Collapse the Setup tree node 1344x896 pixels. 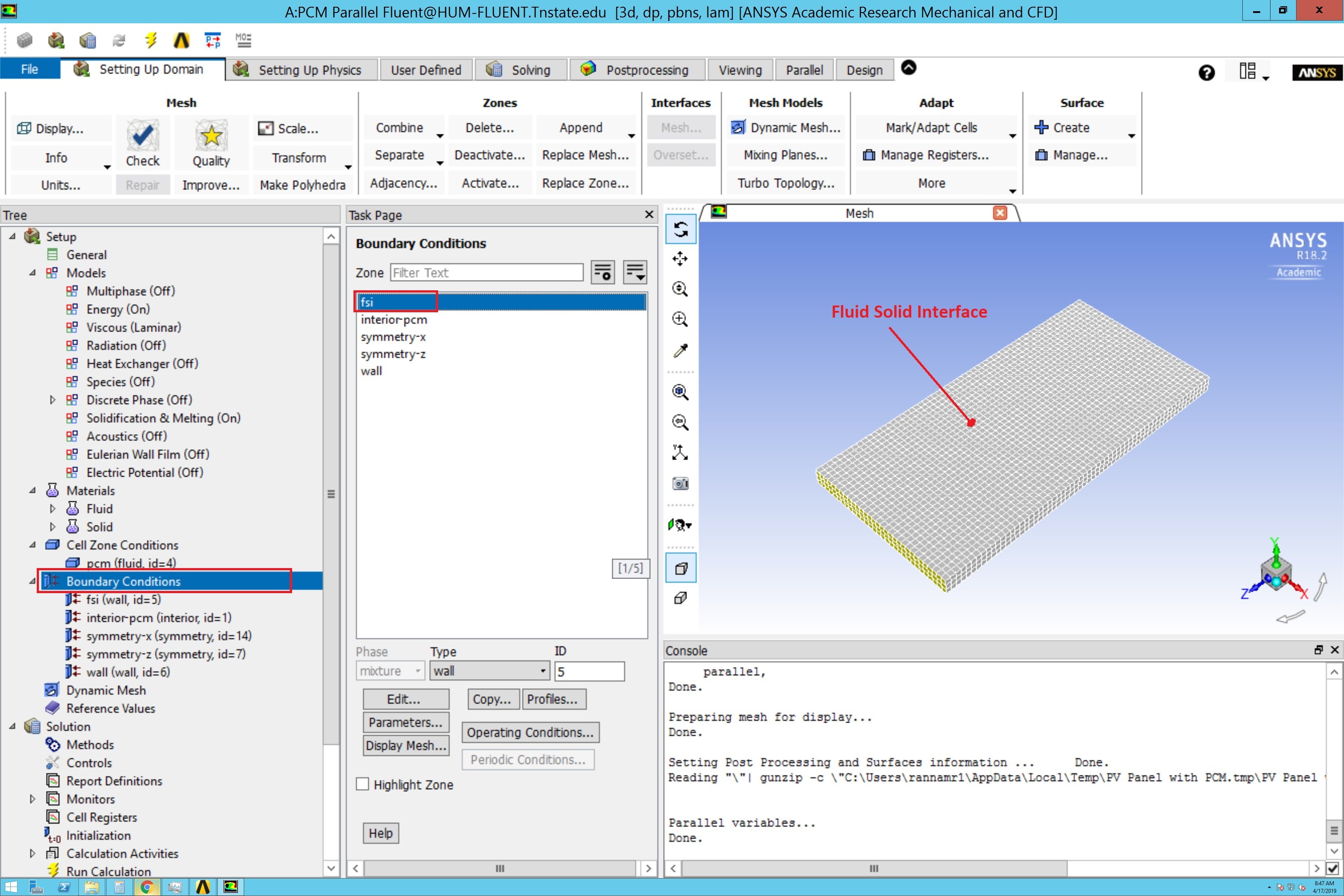pyautogui.click(x=12, y=236)
